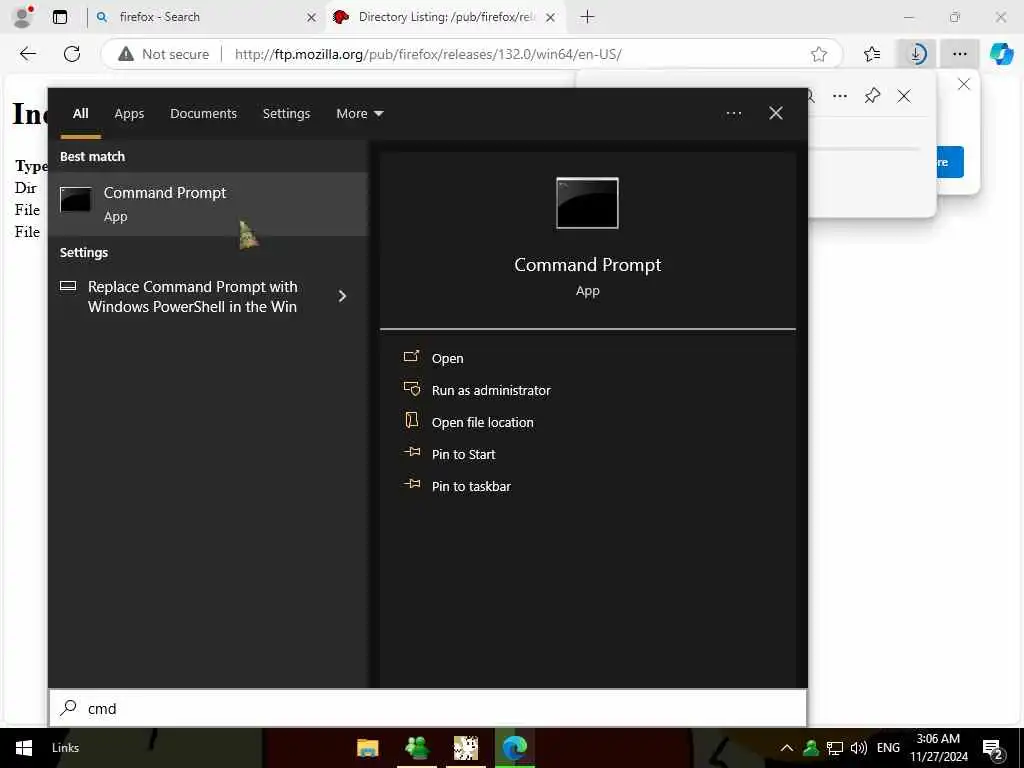Click the magnifier icon in search box
The image size is (1024, 768).
coord(68,708)
